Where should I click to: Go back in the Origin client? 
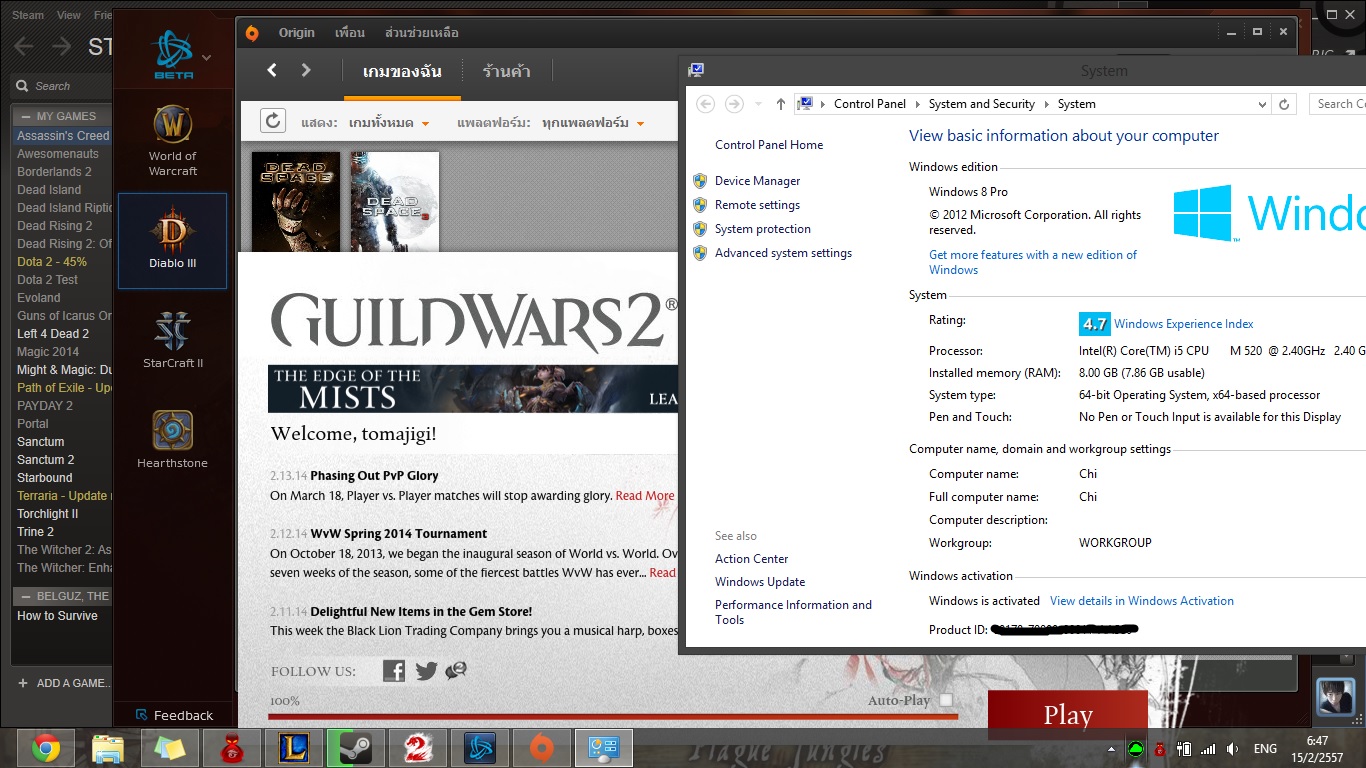tap(272, 70)
